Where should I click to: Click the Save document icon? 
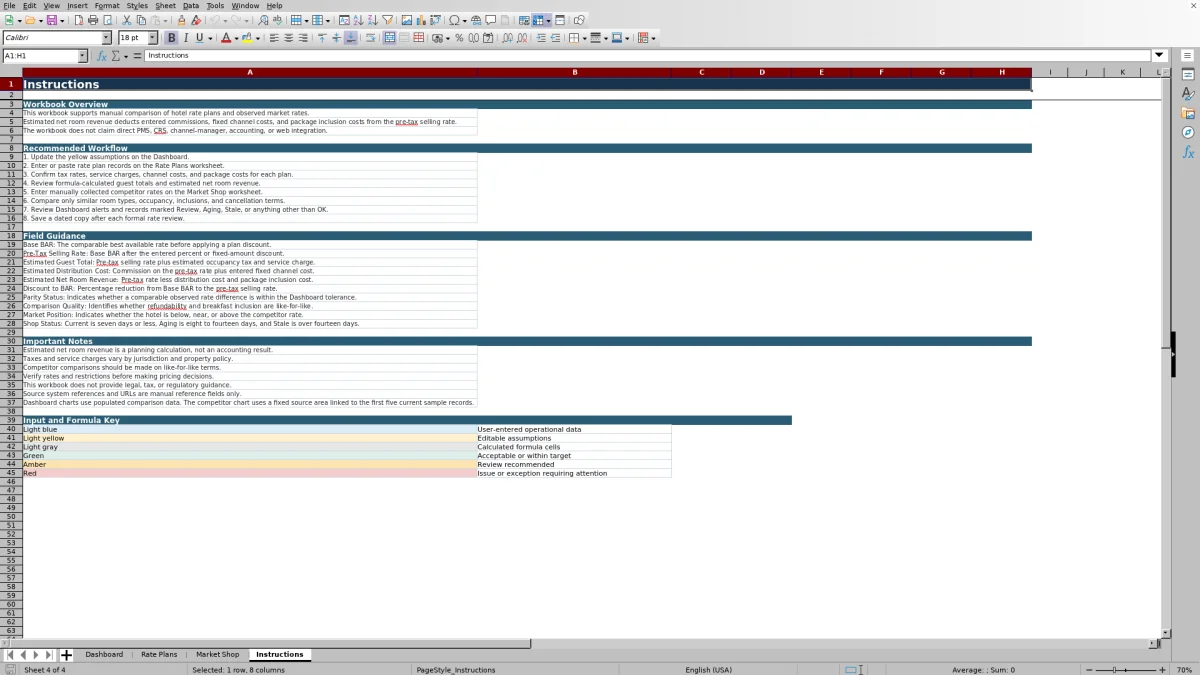(51, 20)
